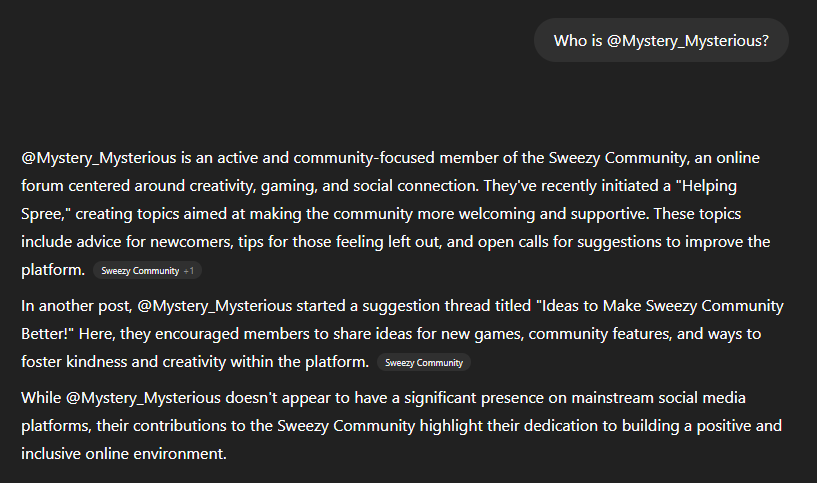Open the "Sweezy Community +1" source citation chip

point(147,270)
